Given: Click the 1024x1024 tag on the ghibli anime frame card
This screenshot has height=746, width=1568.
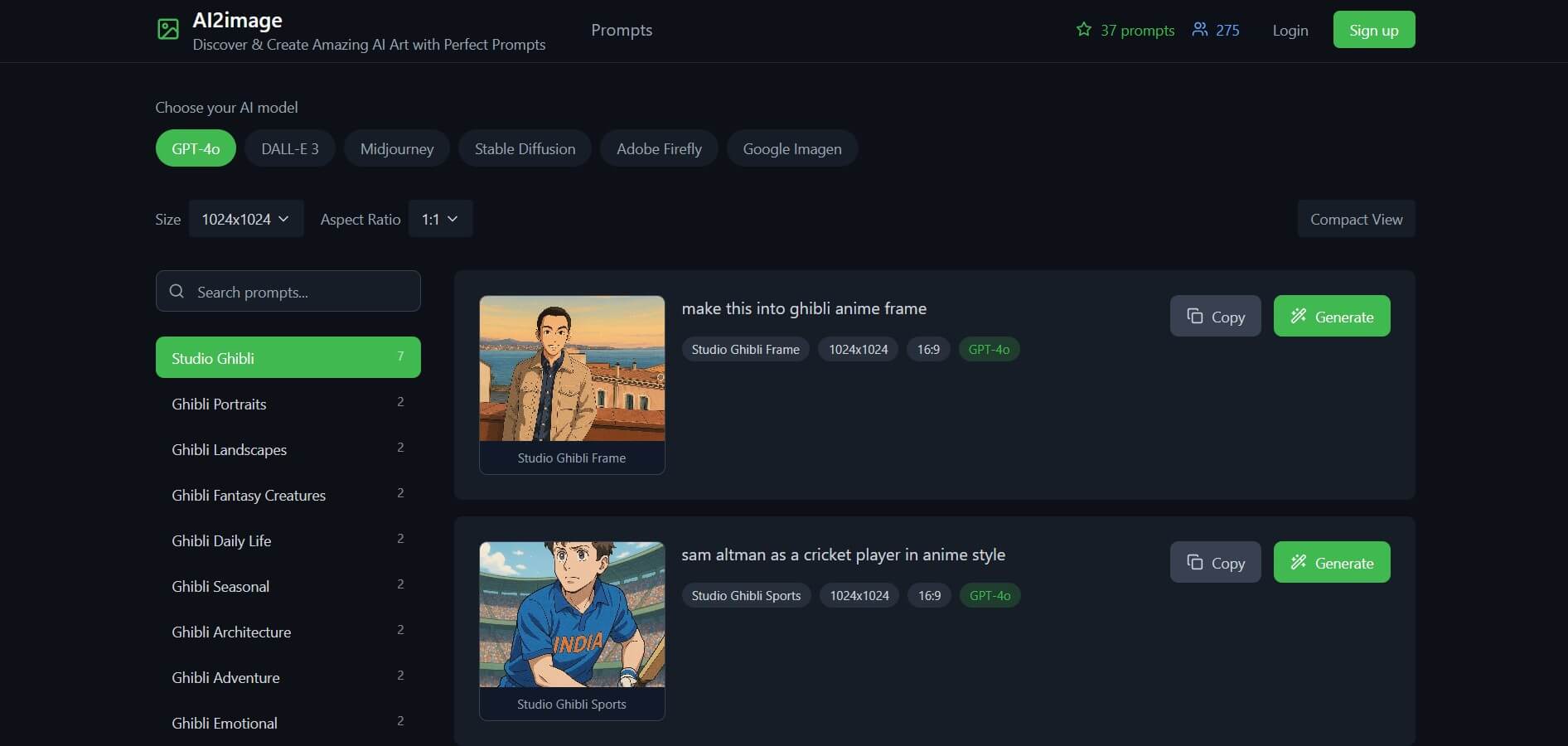Looking at the screenshot, I should (x=859, y=349).
